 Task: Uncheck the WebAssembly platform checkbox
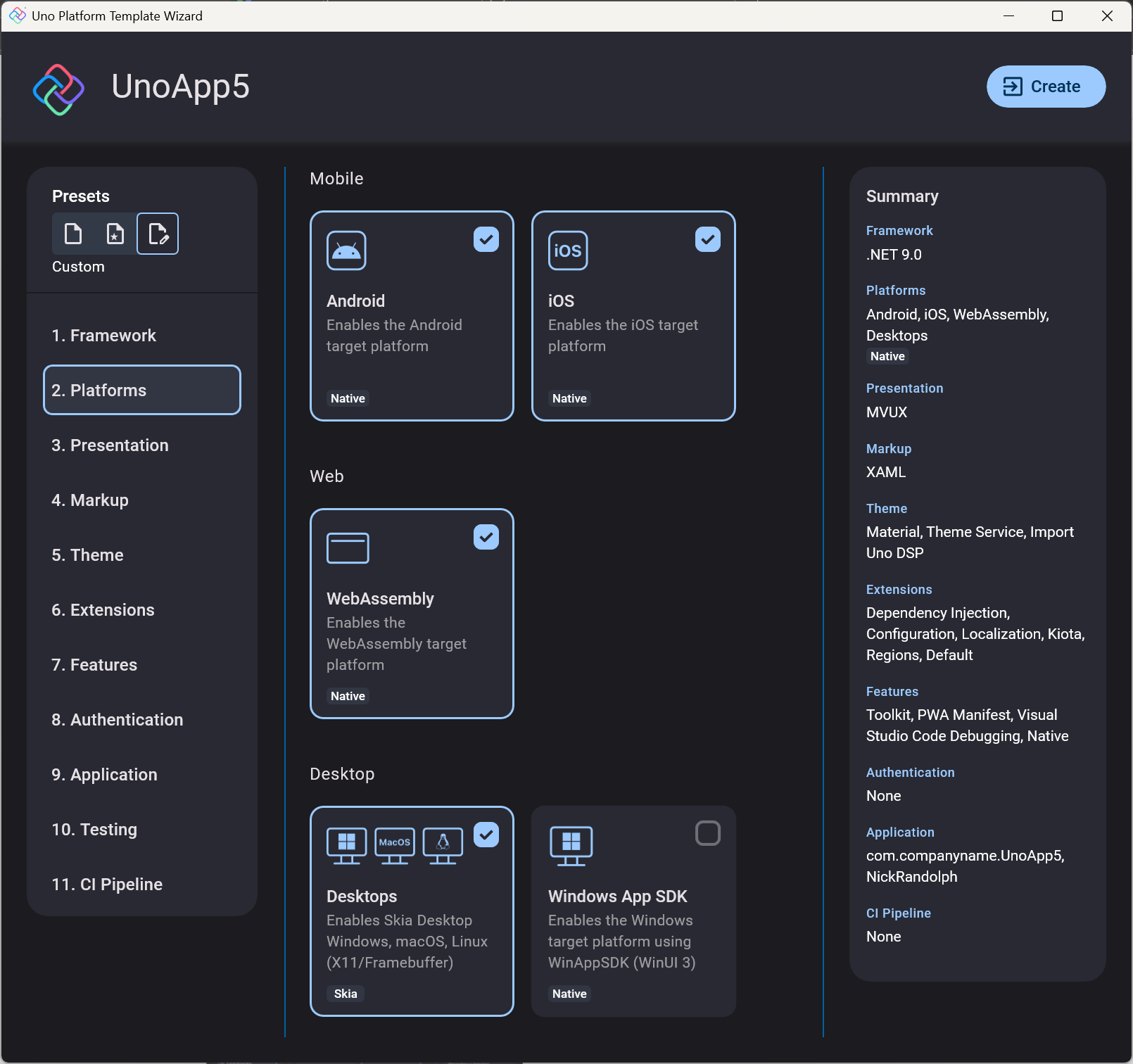486,537
